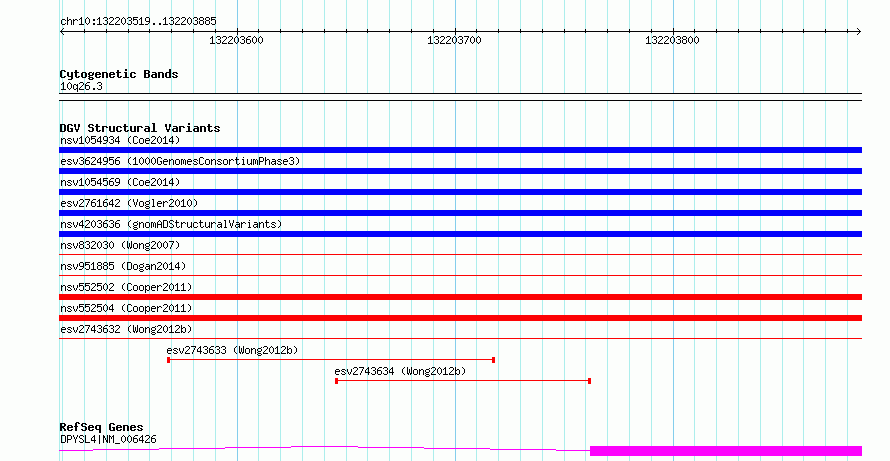Click gene label DPYSL4|NM_006426
Image resolution: width=890 pixels, height=461 pixels.
pyautogui.click(x=108, y=439)
